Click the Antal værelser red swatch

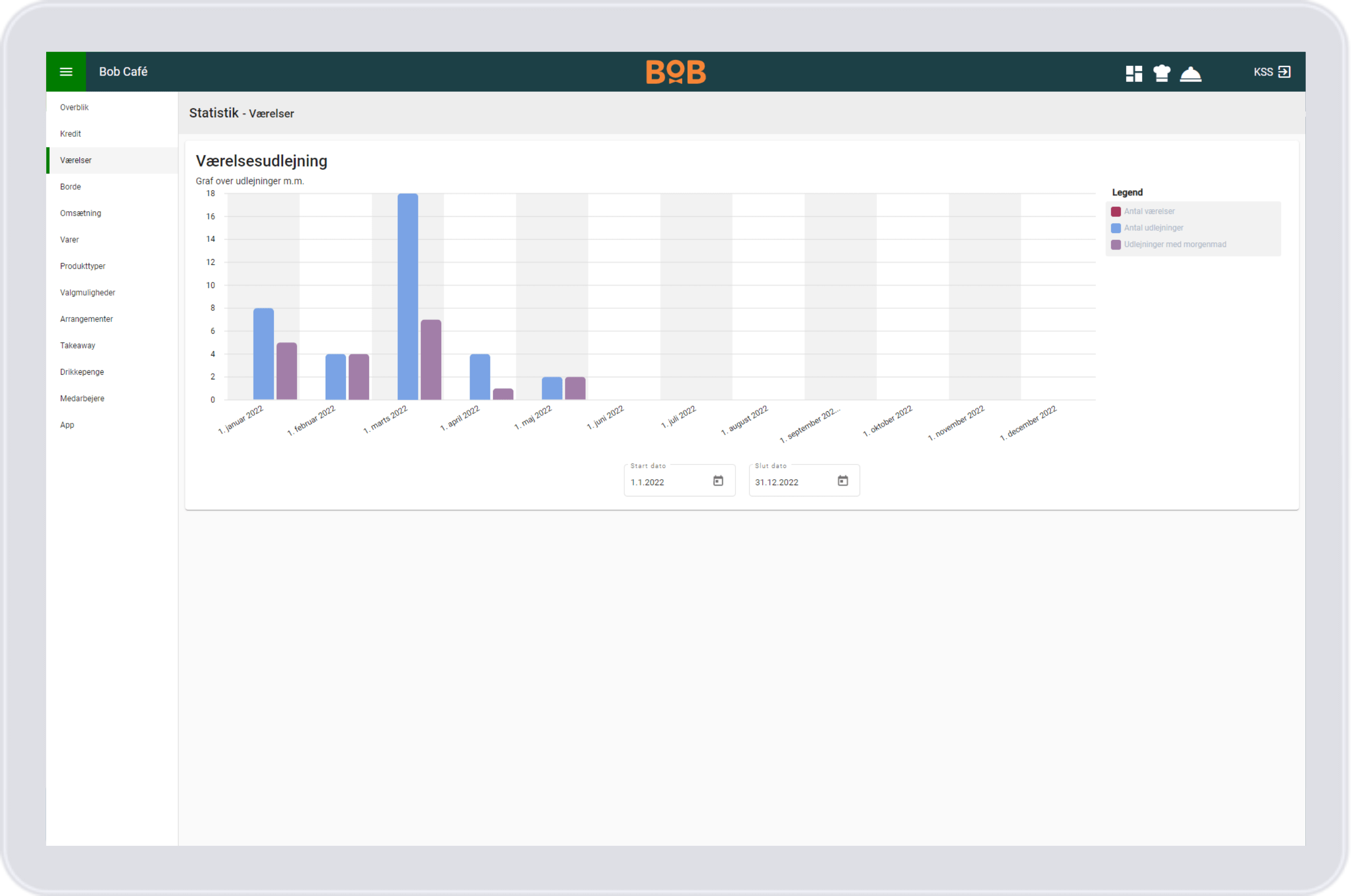coord(1116,211)
